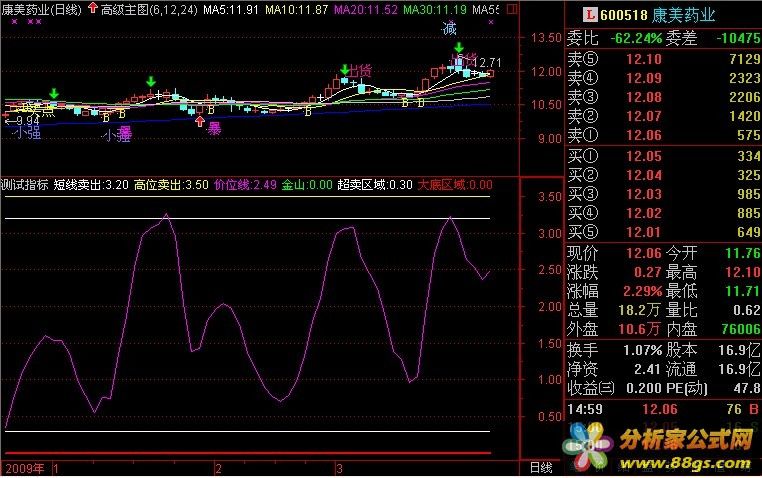Click the 14:59 tick trade row
The image size is (762, 478).
(663, 410)
